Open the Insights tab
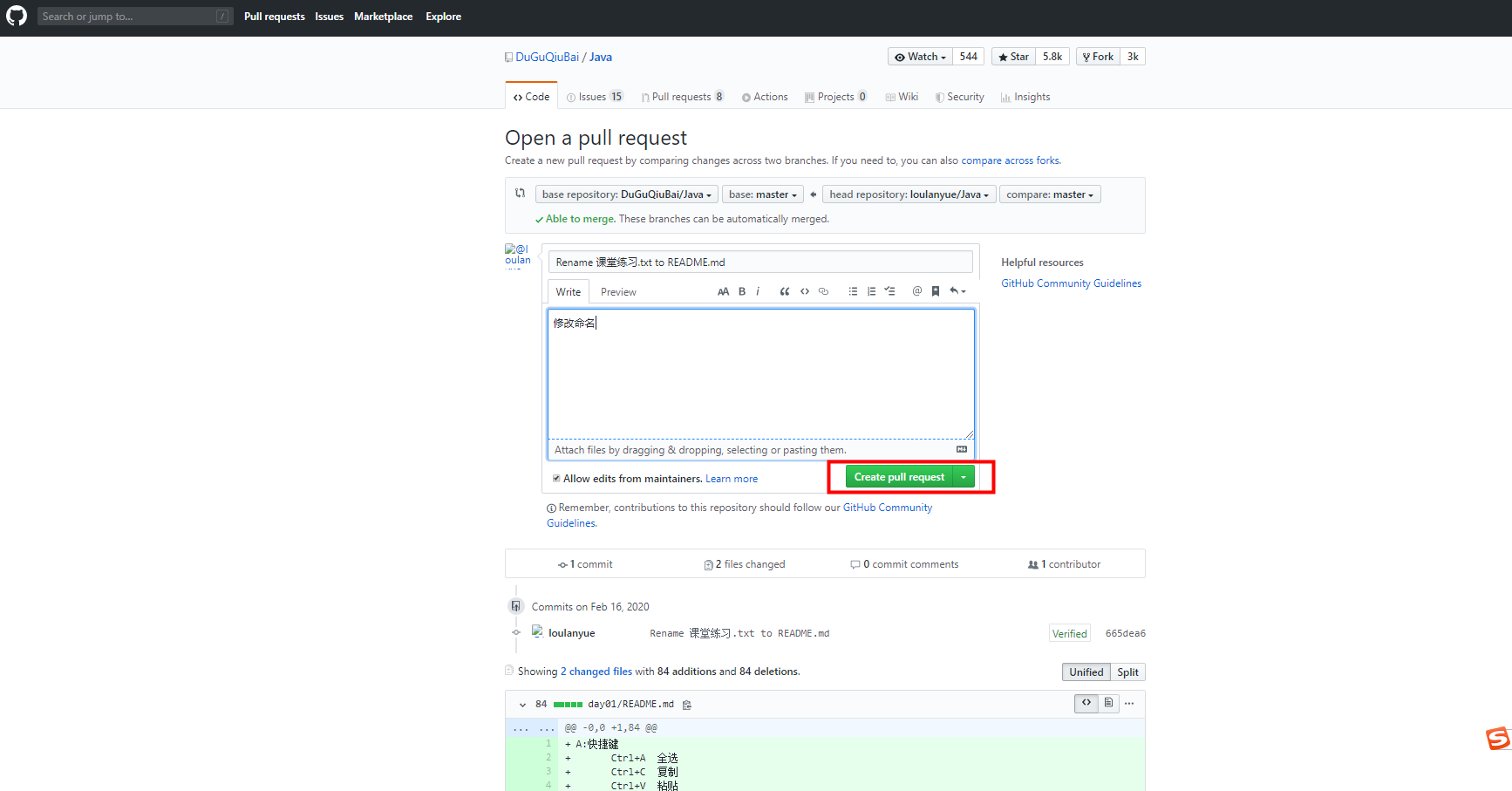 pyautogui.click(x=1025, y=97)
